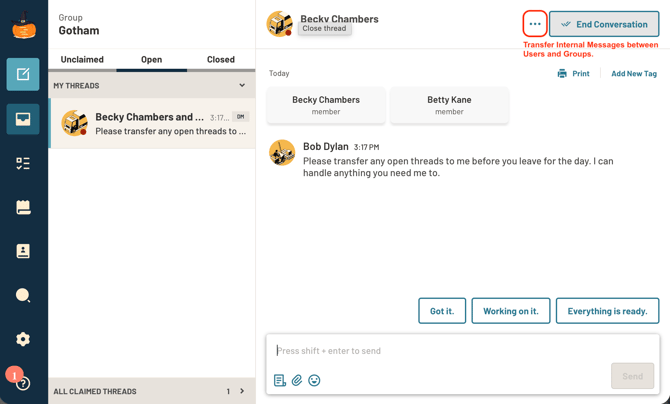Open the settings gear icon
This screenshot has height=404, width=670.
pos(23,339)
